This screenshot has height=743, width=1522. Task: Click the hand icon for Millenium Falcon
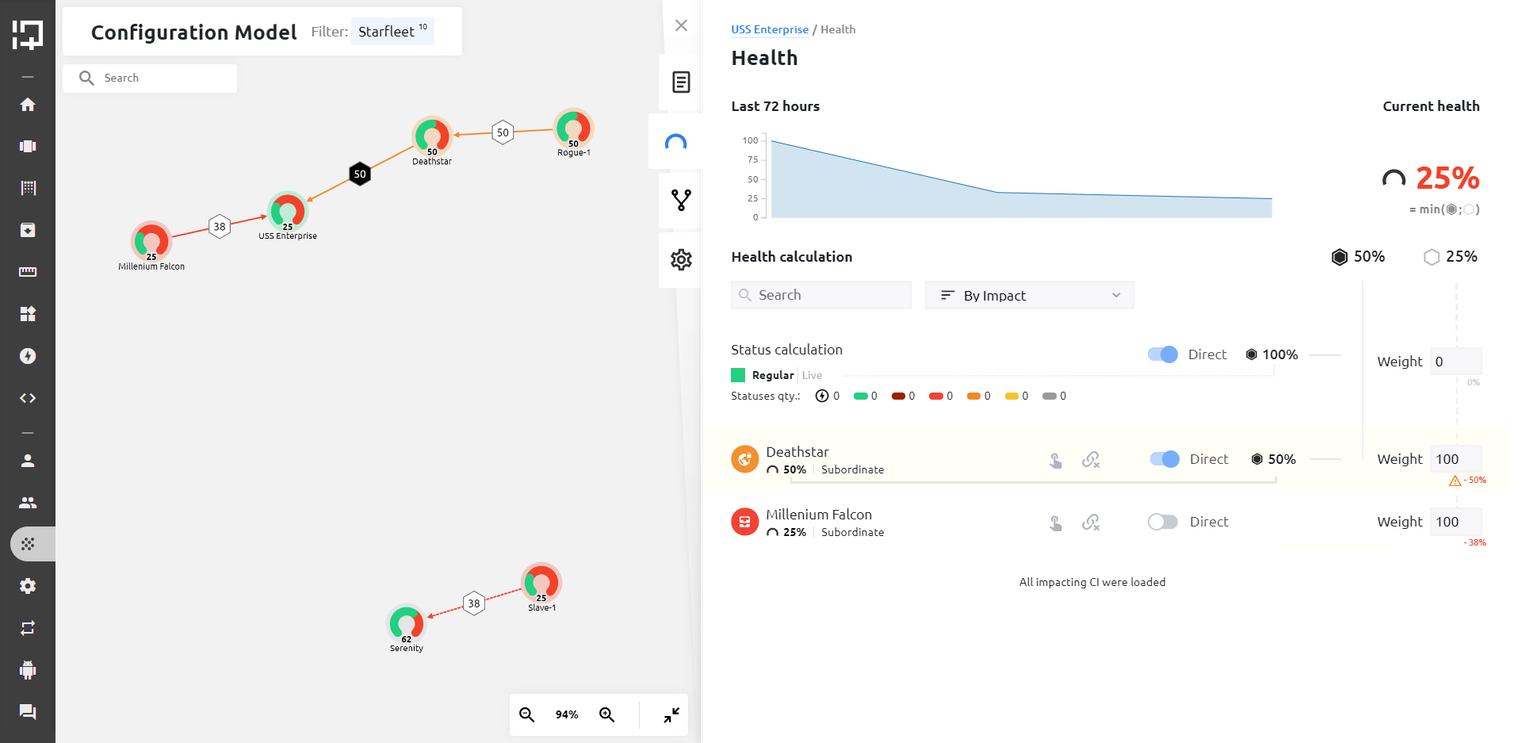(1055, 522)
